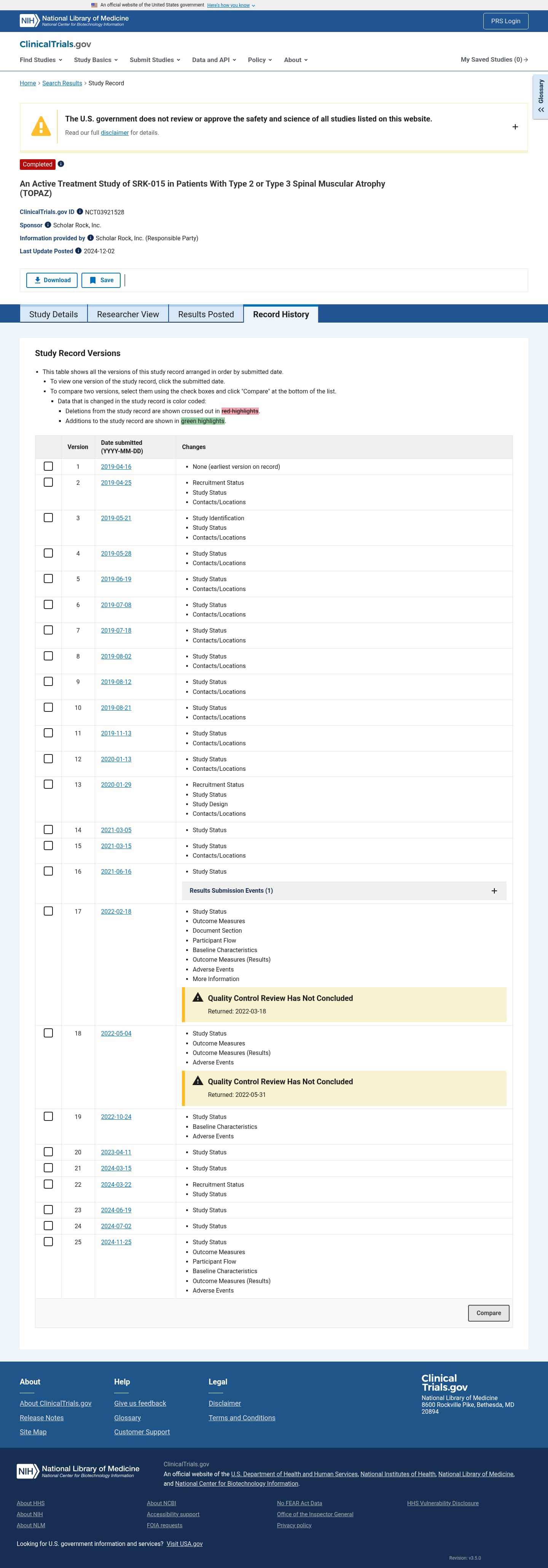Click the NIH National Library of Medicine logo in header

click(x=74, y=21)
